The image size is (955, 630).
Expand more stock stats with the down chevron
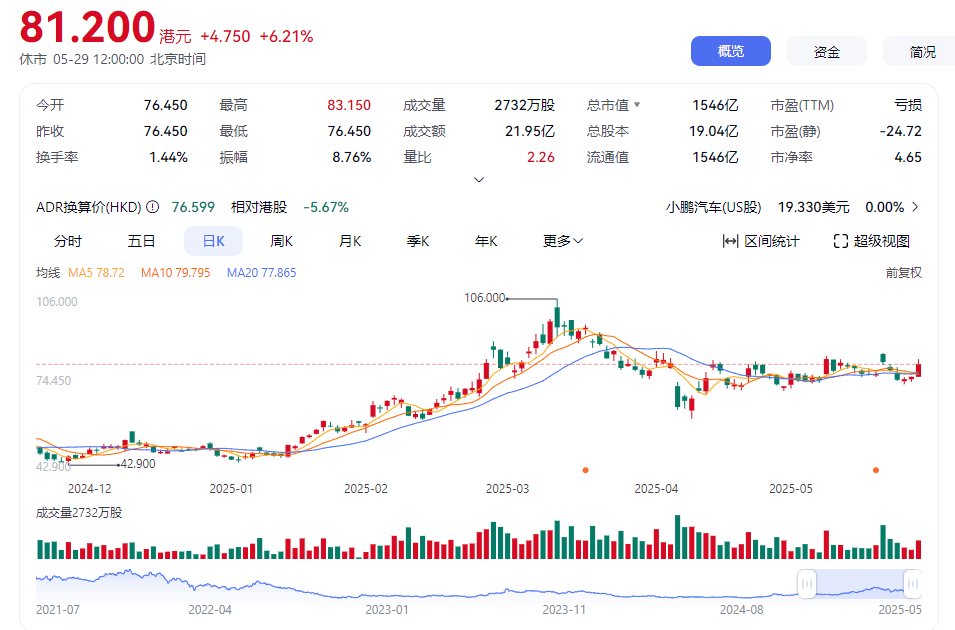[x=478, y=180]
